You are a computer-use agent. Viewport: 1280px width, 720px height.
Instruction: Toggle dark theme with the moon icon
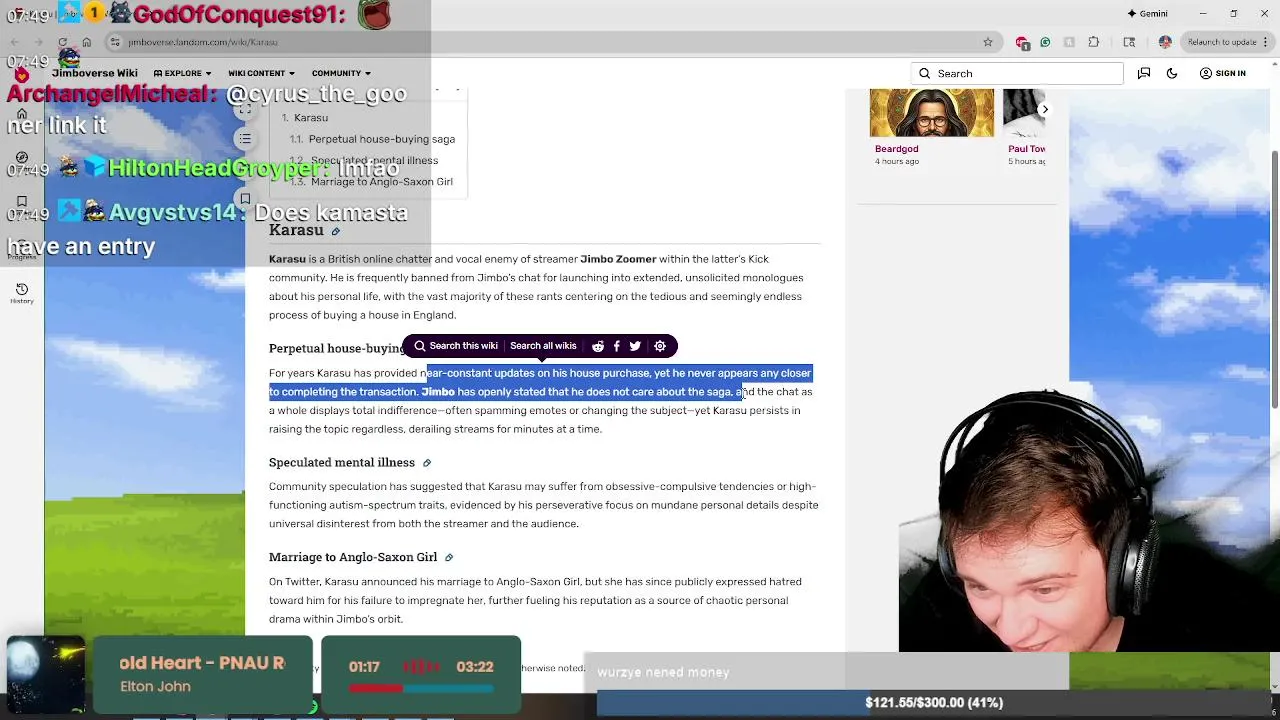pyautogui.click(x=1172, y=73)
